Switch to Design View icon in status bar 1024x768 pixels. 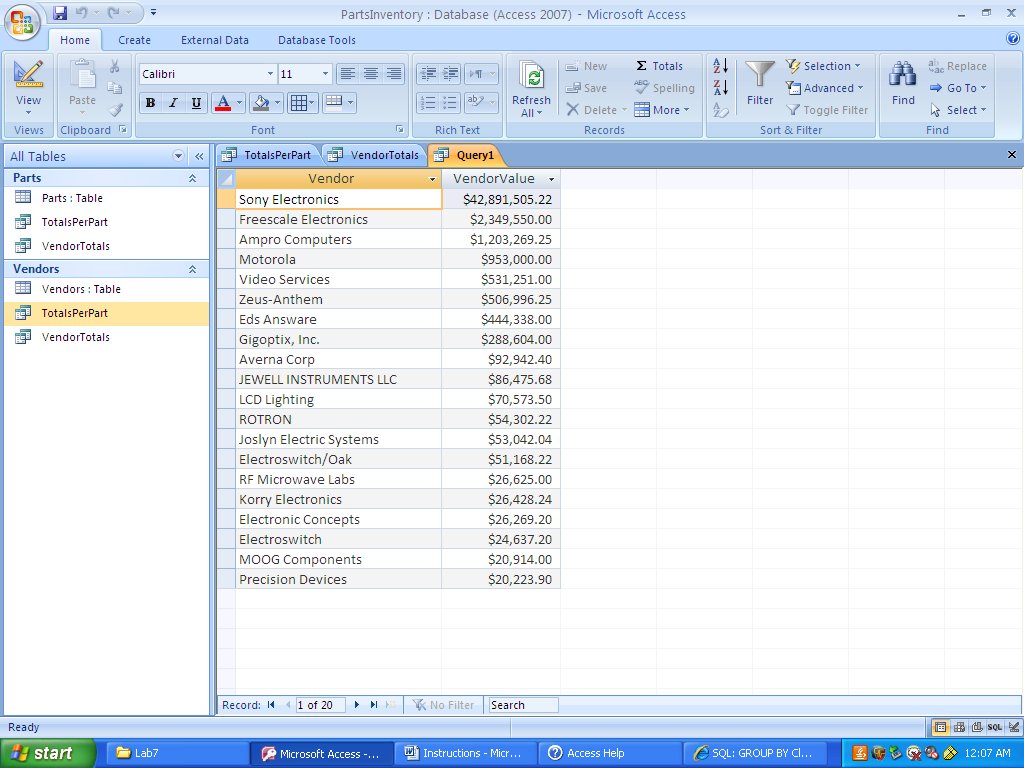pyautogui.click(x=1013, y=727)
